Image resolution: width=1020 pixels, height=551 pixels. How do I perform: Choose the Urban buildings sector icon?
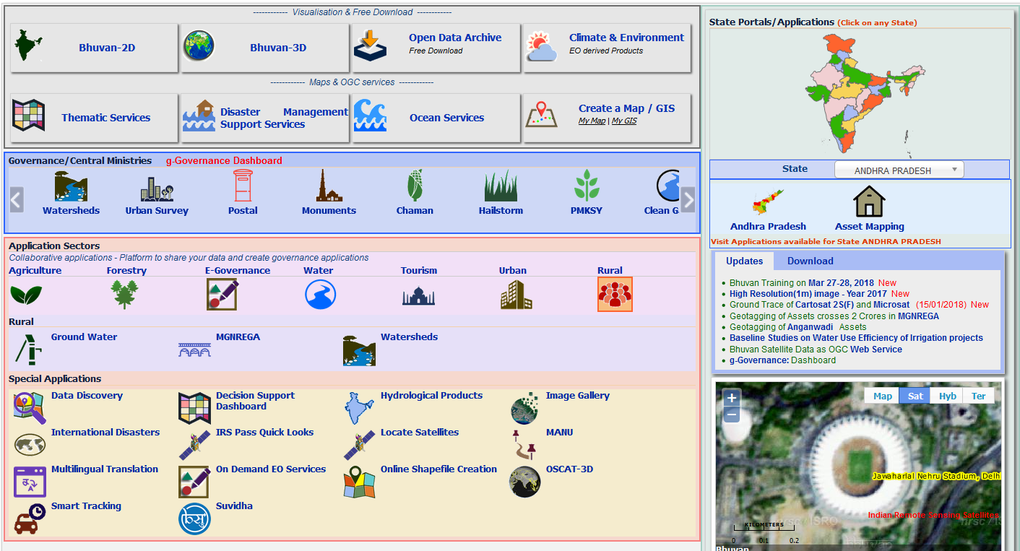click(517, 295)
